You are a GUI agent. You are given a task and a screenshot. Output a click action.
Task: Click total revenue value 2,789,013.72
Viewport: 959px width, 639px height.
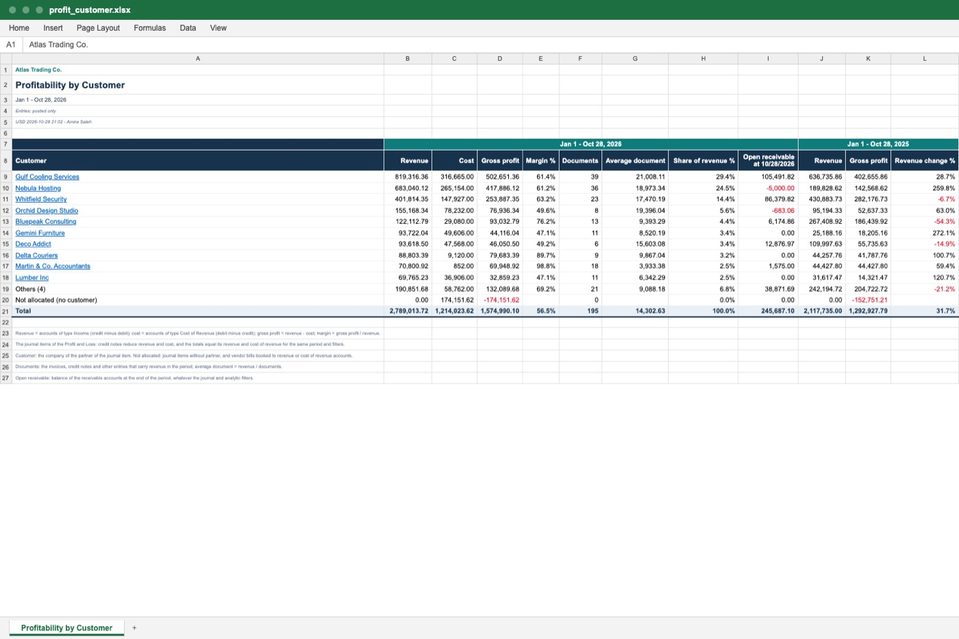pos(407,311)
